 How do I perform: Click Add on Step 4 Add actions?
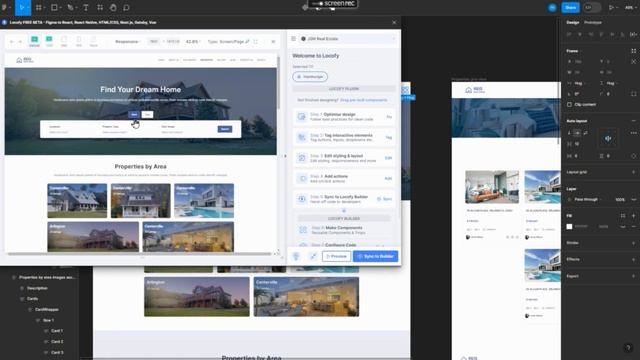pos(389,178)
